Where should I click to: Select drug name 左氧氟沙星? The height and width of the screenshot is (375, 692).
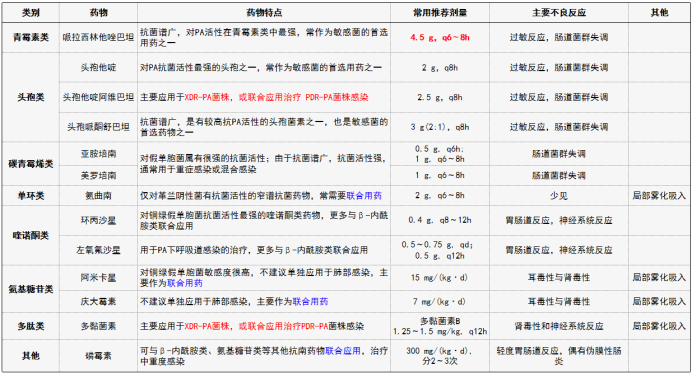pyautogui.click(x=98, y=250)
